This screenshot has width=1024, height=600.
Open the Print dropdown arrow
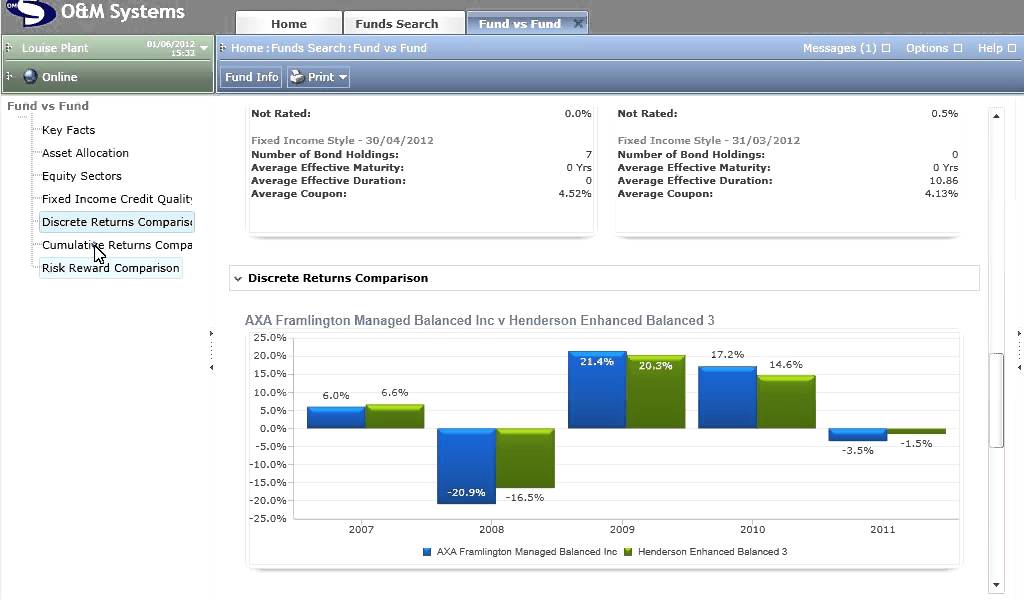[x=343, y=77]
